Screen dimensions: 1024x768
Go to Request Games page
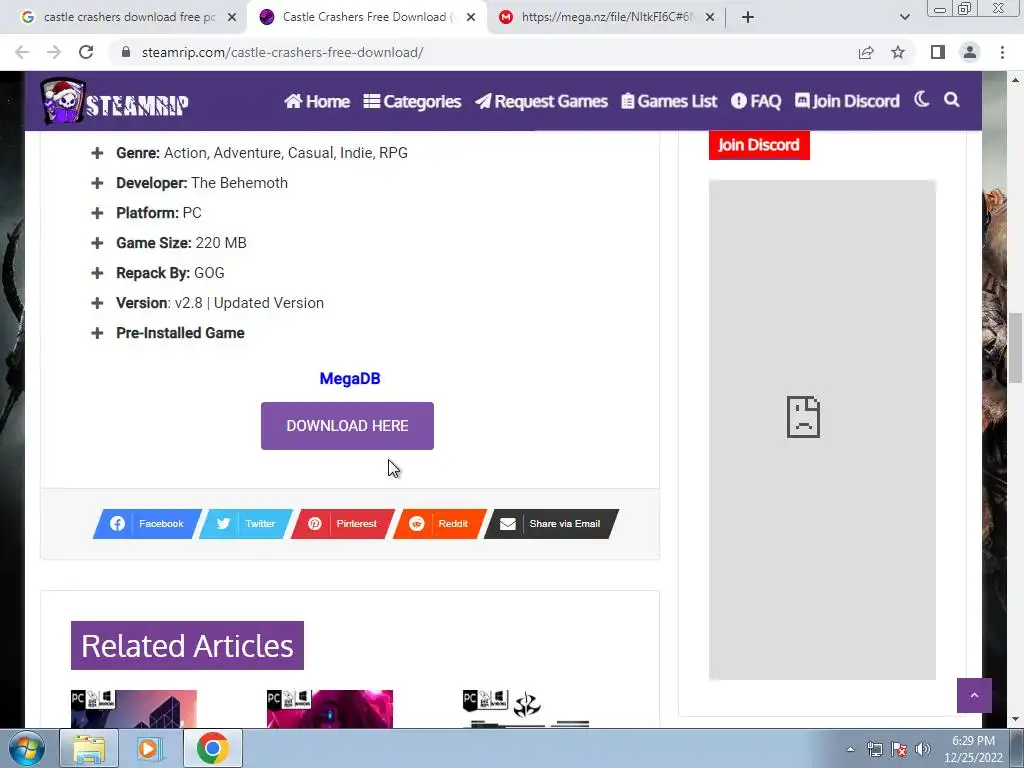541,101
